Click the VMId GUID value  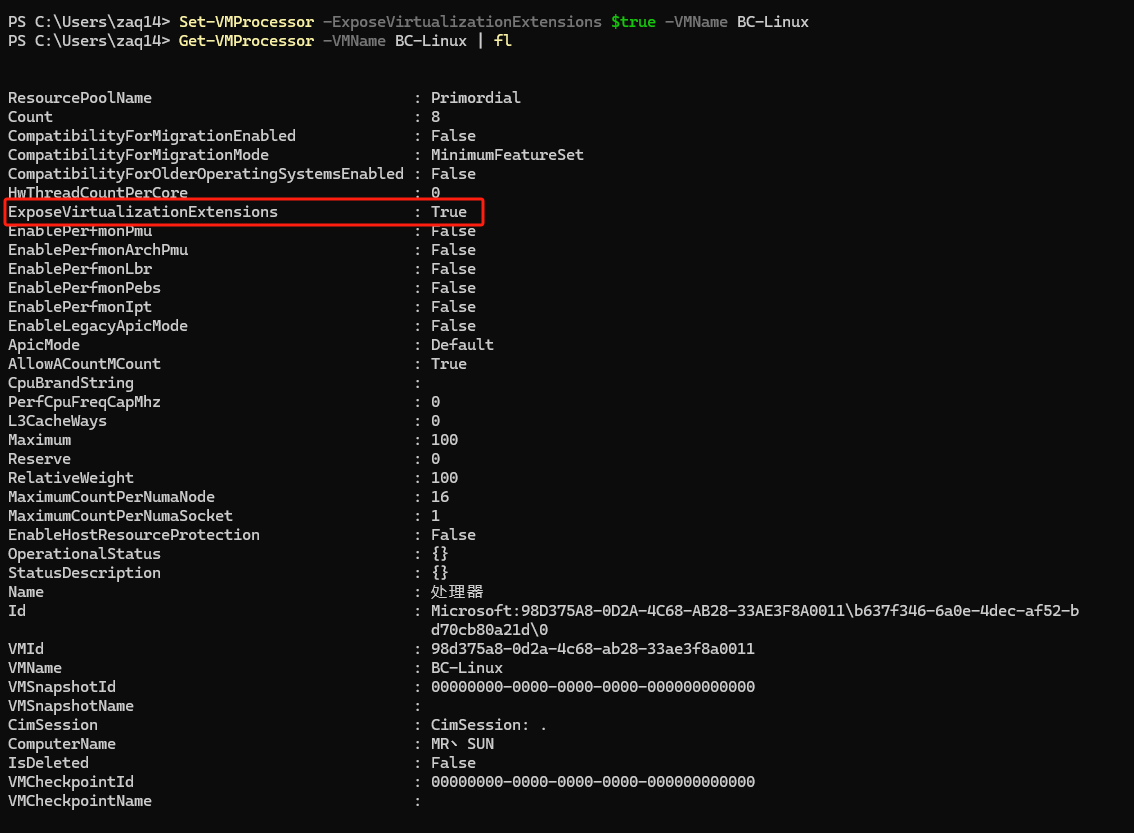tap(593, 649)
